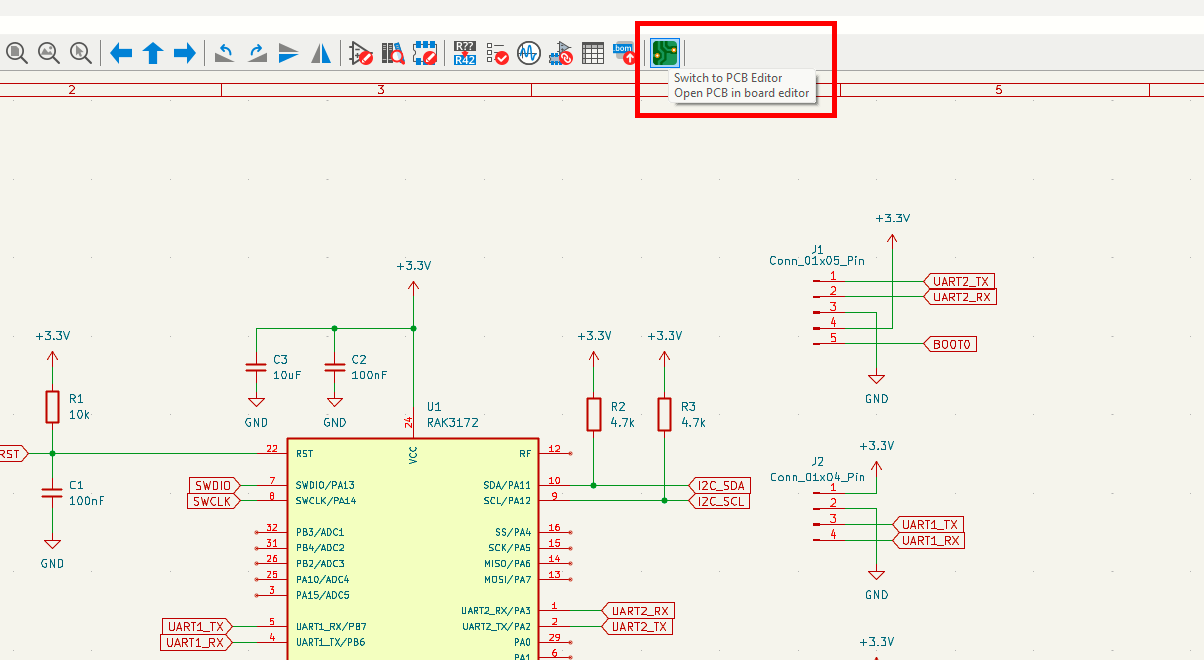The height and width of the screenshot is (660, 1204).
Task: Click the RAK3172 value text
Action: point(452,423)
